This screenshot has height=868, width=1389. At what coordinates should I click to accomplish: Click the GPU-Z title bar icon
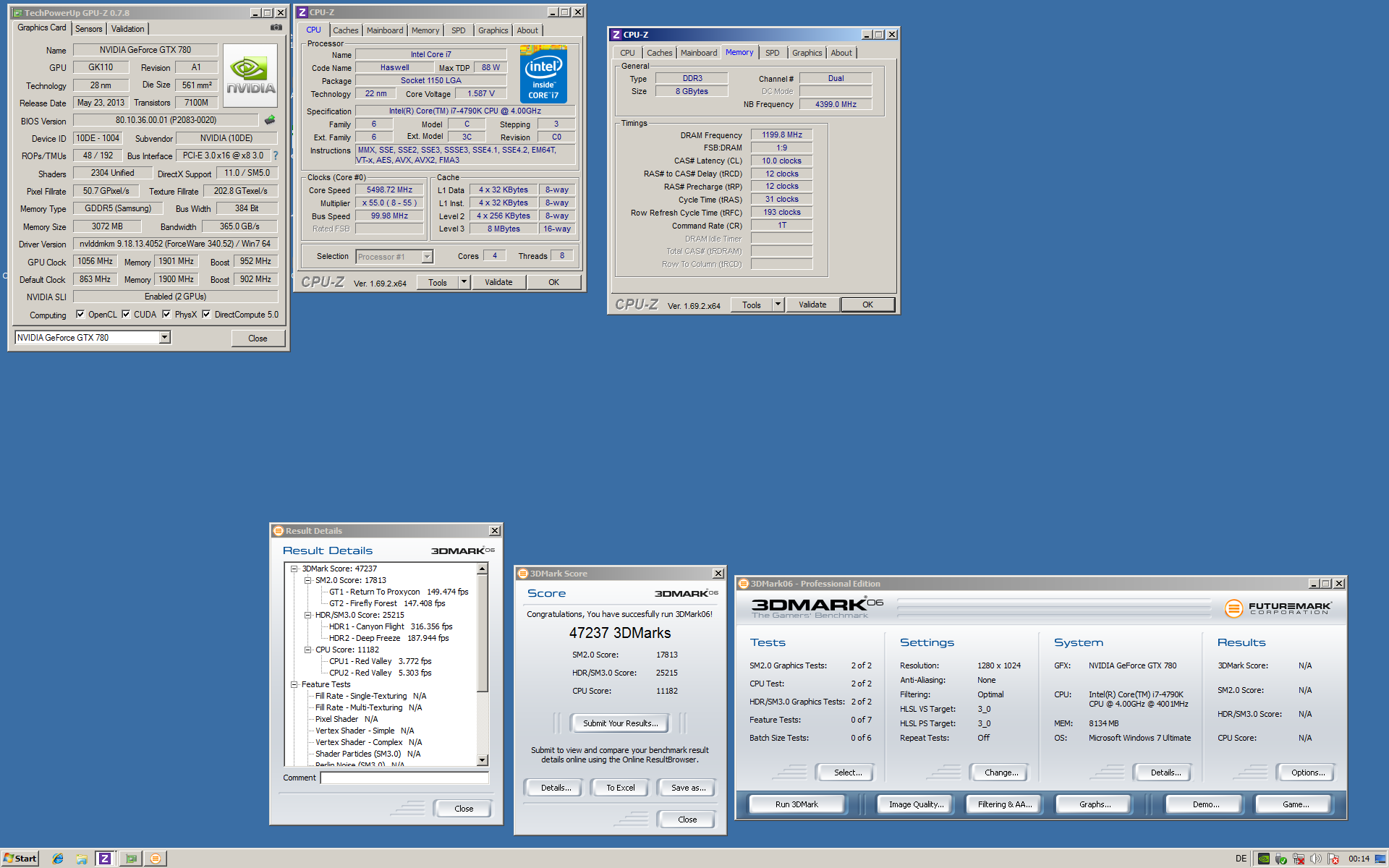tap(17, 13)
